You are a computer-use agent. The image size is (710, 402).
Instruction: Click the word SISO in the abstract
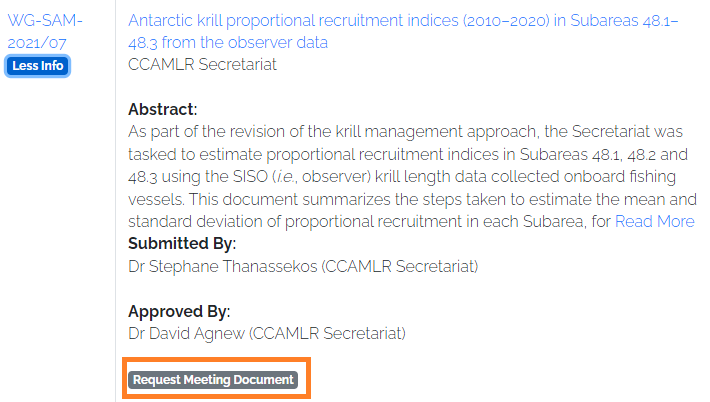[x=250, y=177]
